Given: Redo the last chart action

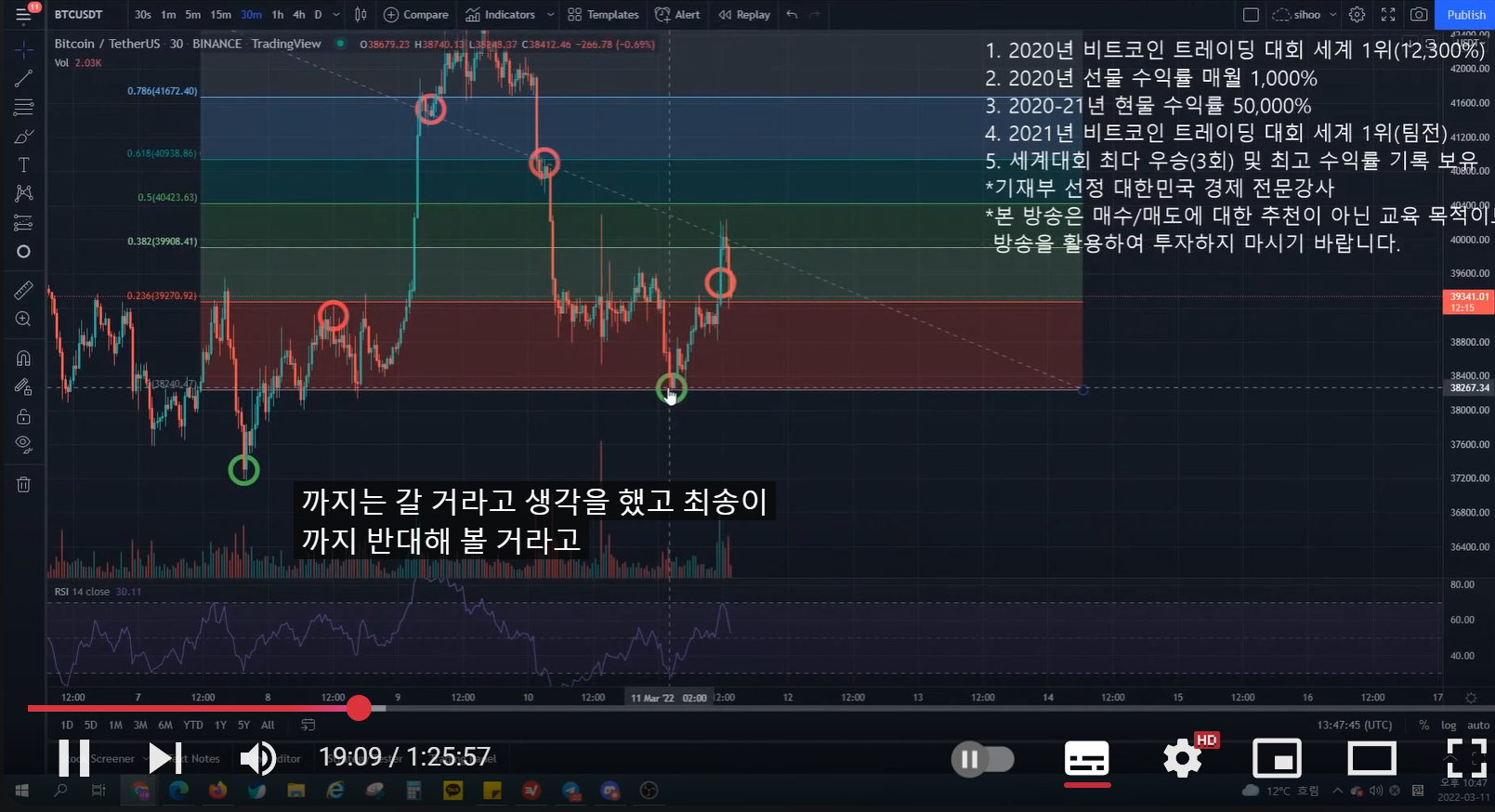Looking at the screenshot, I should (815, 14).
